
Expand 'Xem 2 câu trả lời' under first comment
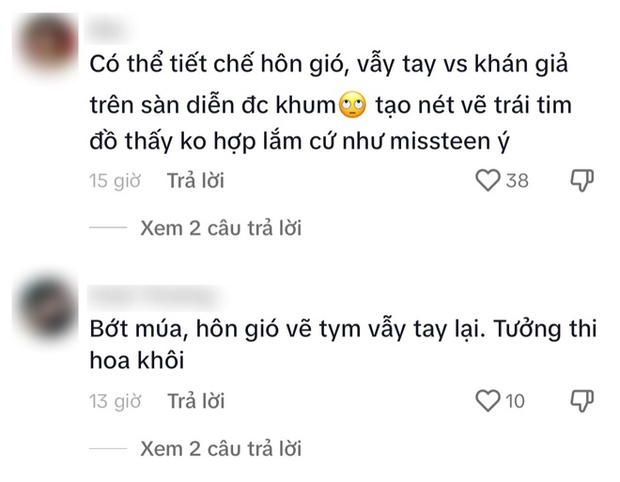click(x=221, y=228)
